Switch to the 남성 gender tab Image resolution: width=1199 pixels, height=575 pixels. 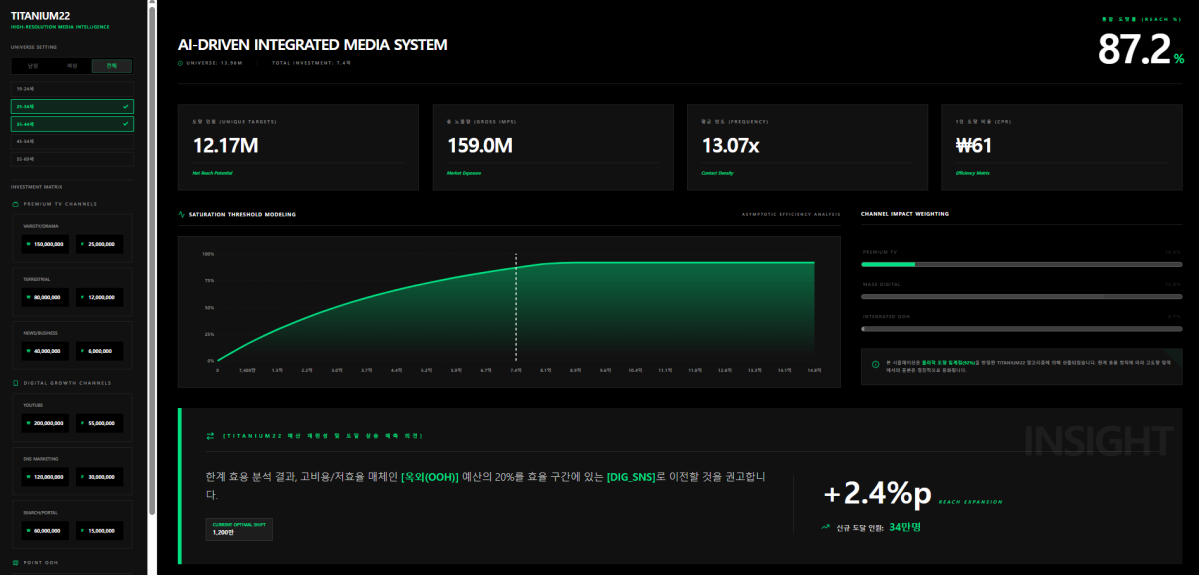[31, 66]
